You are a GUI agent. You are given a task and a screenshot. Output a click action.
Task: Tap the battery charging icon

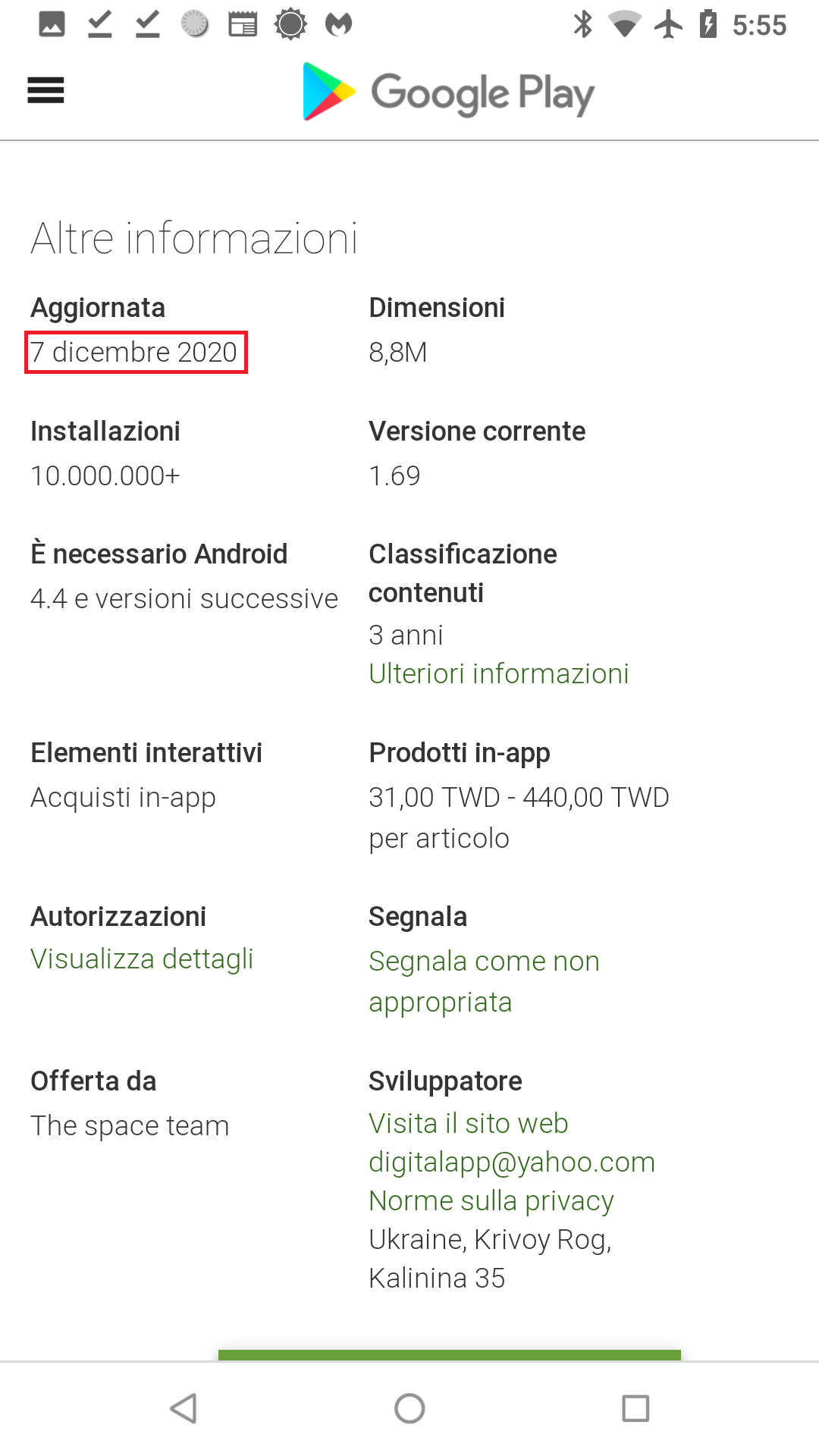pyautogui.click(x=708, y=24)
